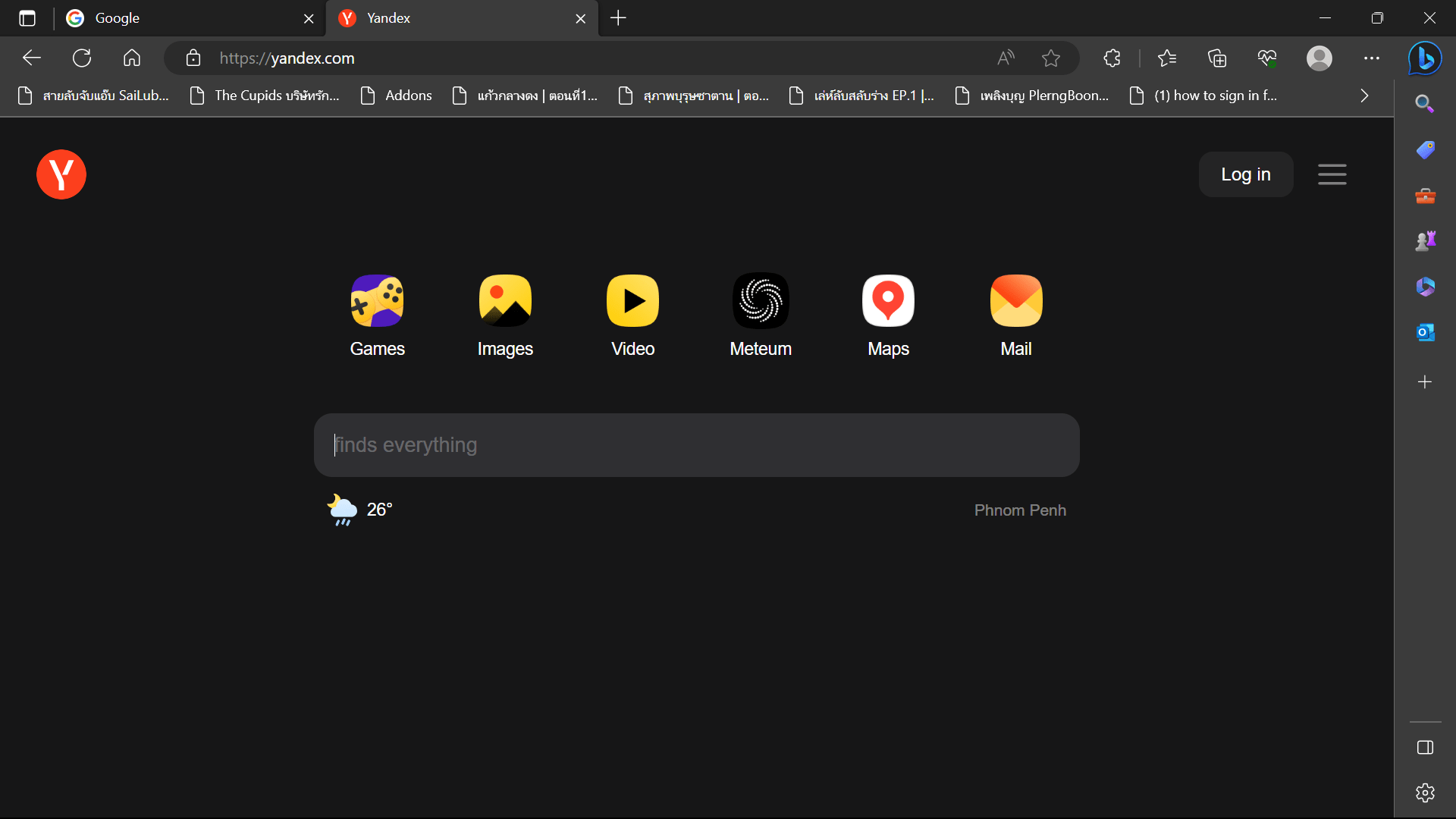The height and width of the screenshot is (819, 1456).
Task: Focus the 'finds everything' search box
Action: click(696, 445)
